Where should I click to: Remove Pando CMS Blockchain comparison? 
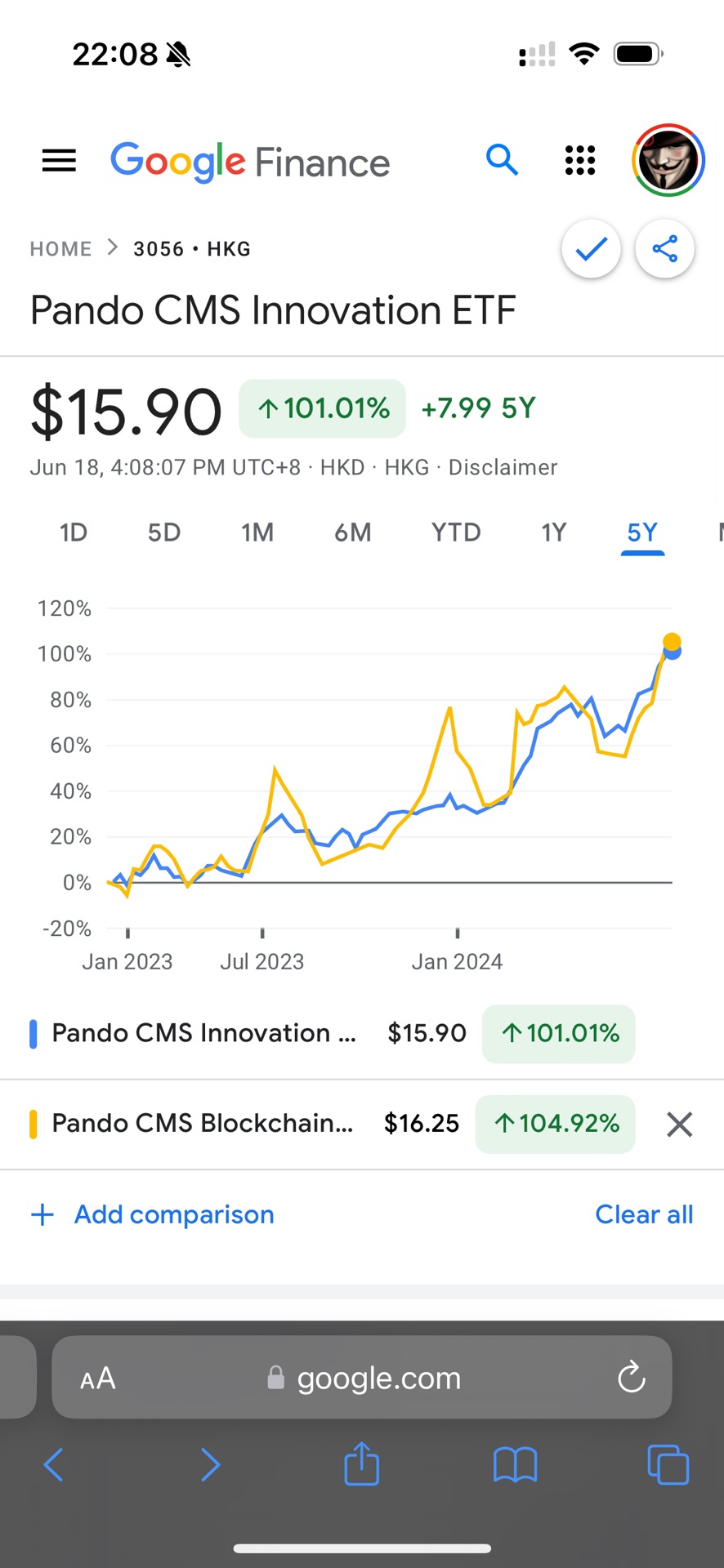coord(679,1125)
